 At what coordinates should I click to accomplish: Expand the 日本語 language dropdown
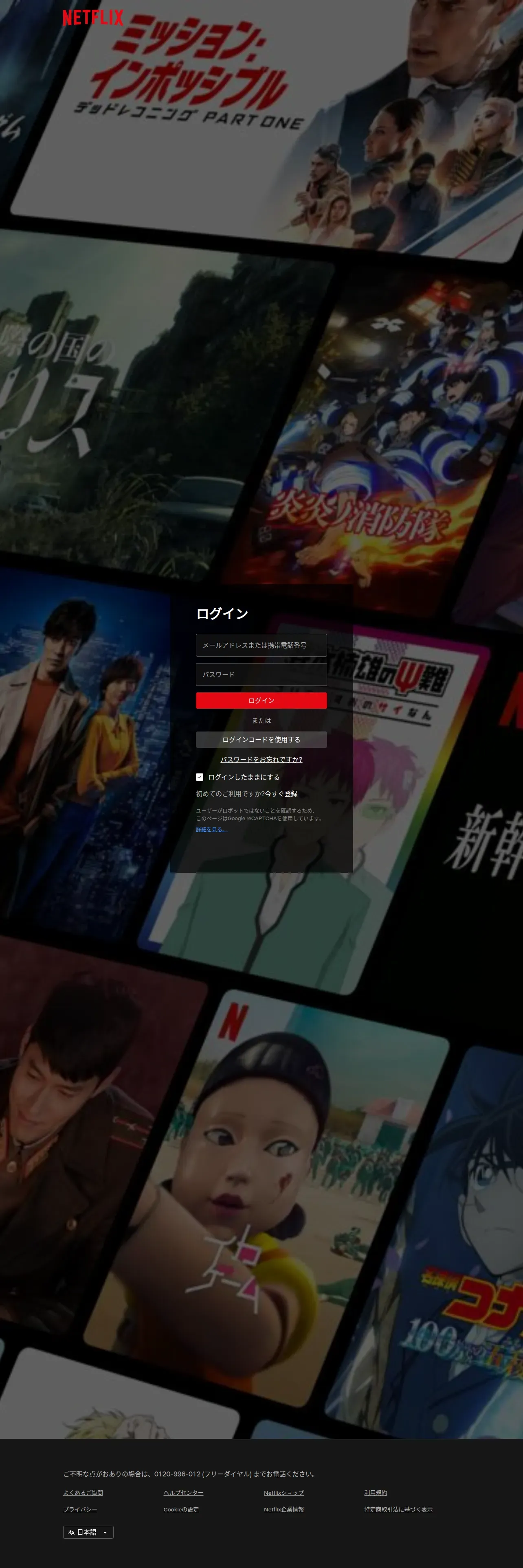88,1532
